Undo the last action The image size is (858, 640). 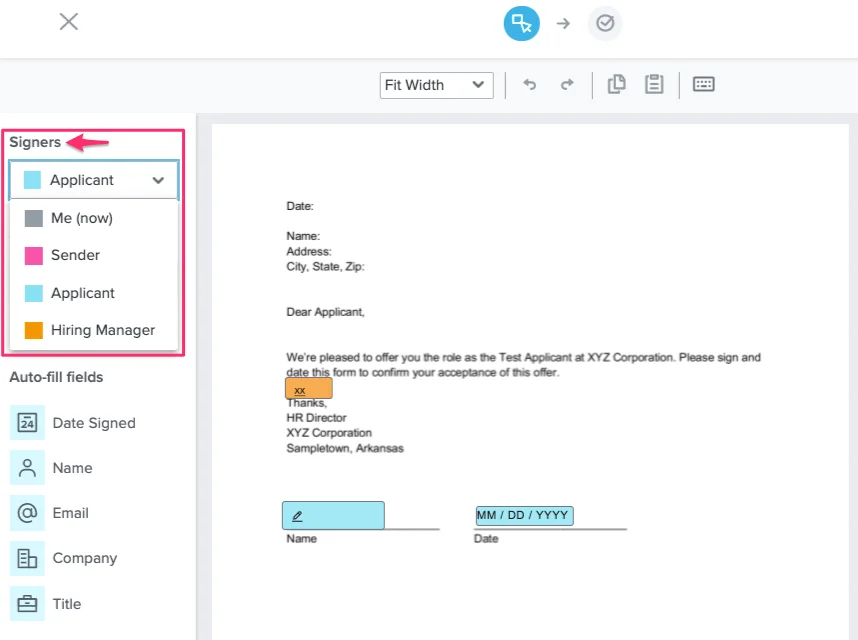point(529,84)
